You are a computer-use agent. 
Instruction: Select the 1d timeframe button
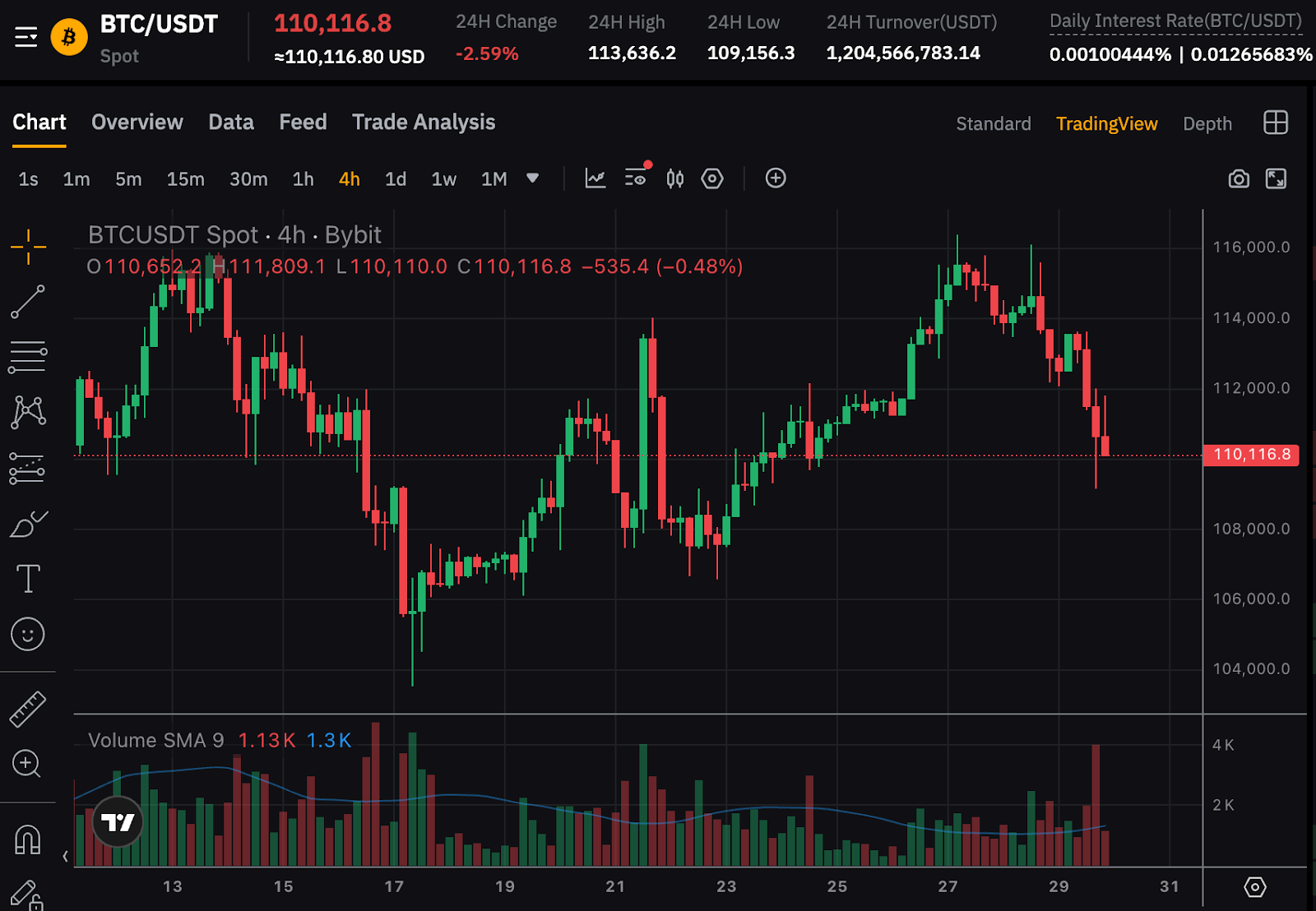click(396, 179)
